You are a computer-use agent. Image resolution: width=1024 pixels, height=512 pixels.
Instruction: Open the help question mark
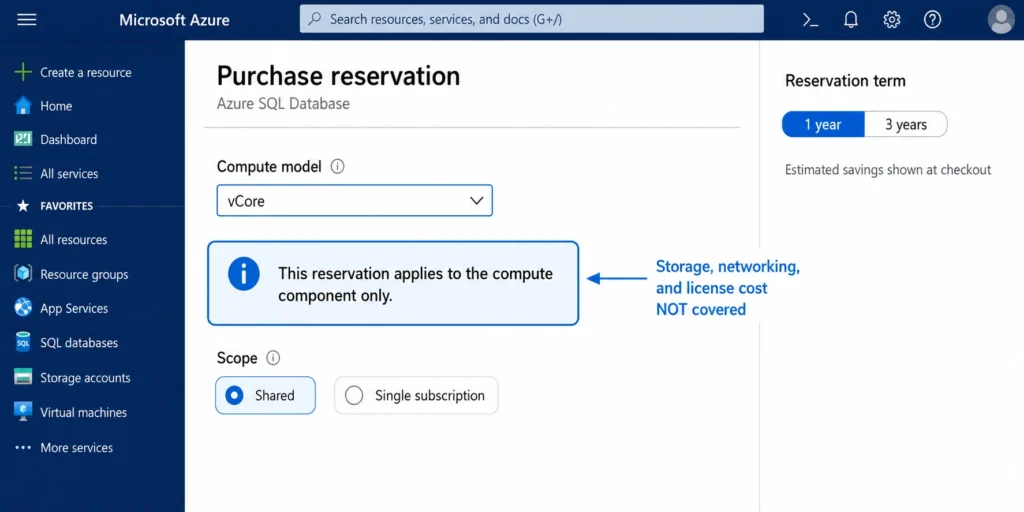pos(933,20)
